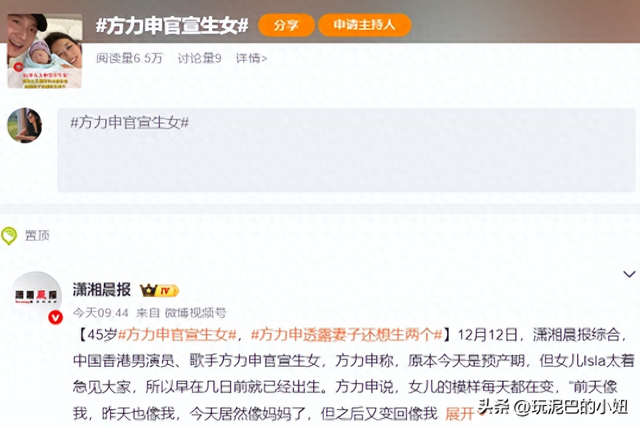Click the topic title #方力申官宣生女# heading
This screenshot has width=640, height=427.
pyautogui.click(x=172, y=25)
